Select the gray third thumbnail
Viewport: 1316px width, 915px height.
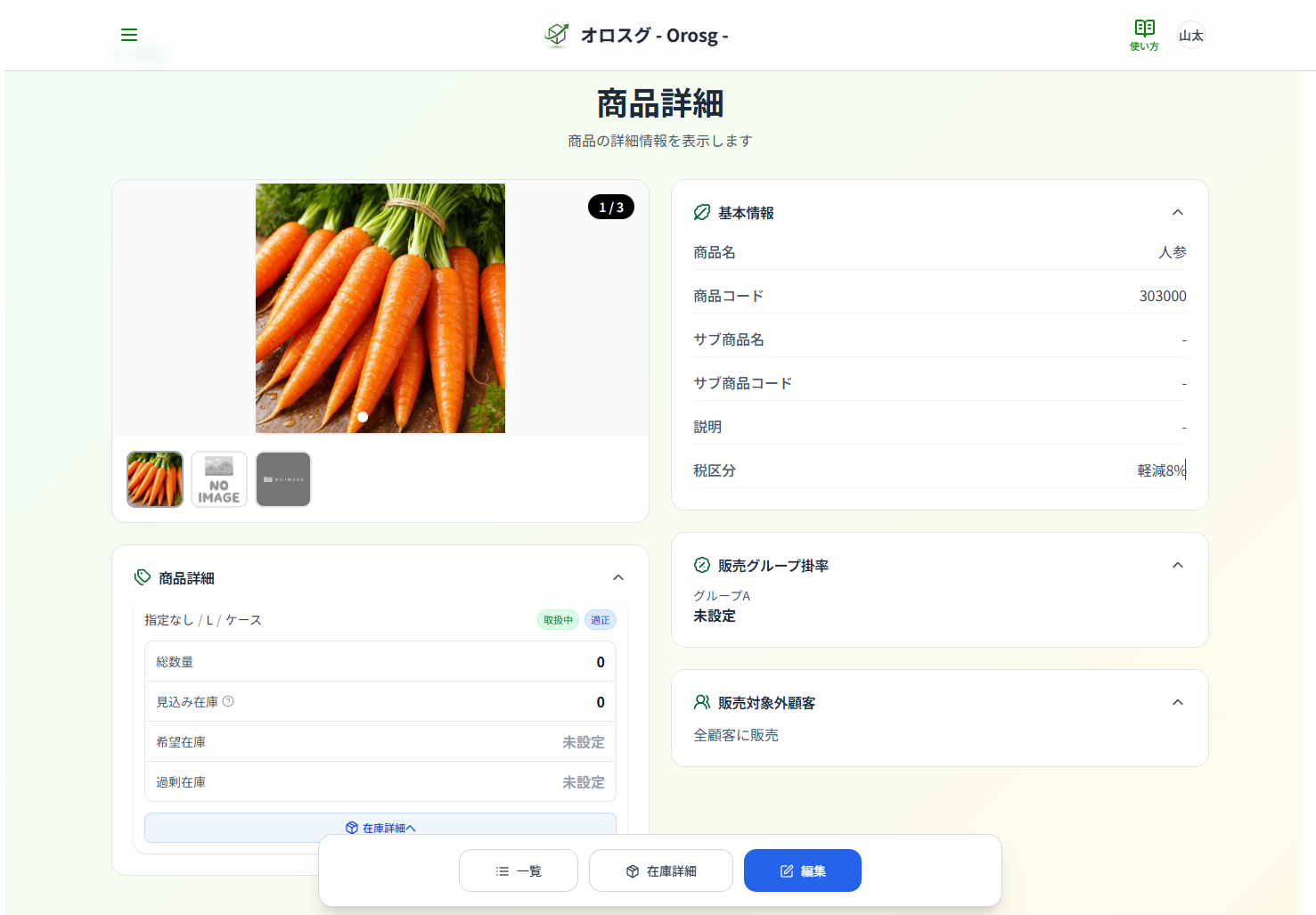[x=283, y=479]
